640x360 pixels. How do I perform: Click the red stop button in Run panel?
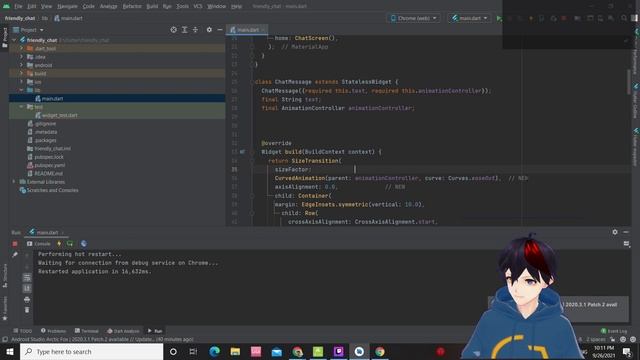[15, 244]
